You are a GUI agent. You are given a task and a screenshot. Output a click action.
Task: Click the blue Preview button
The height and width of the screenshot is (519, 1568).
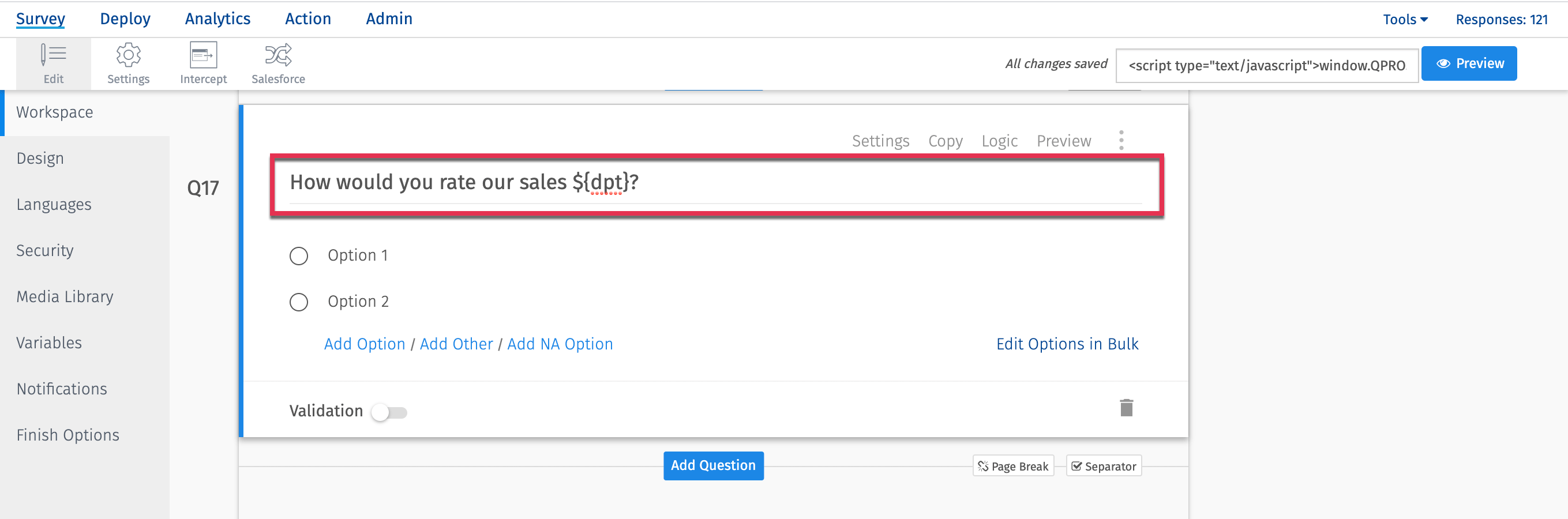(x=1469, y=64)
